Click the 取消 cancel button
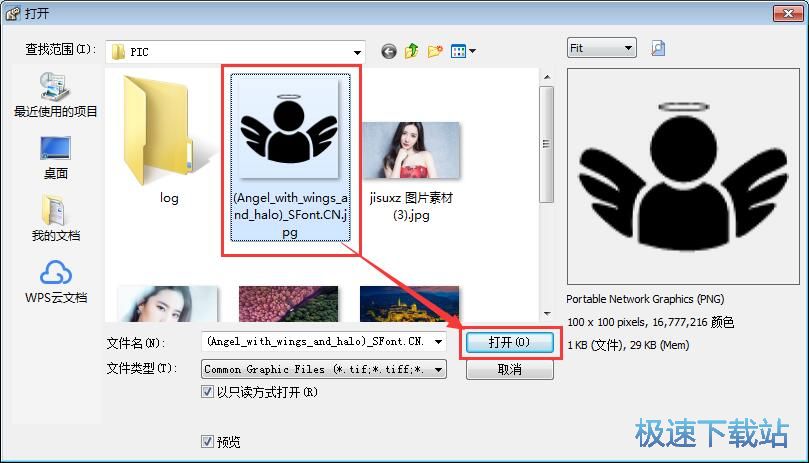This screenshot has width=809, height=463. coord(510,370)
